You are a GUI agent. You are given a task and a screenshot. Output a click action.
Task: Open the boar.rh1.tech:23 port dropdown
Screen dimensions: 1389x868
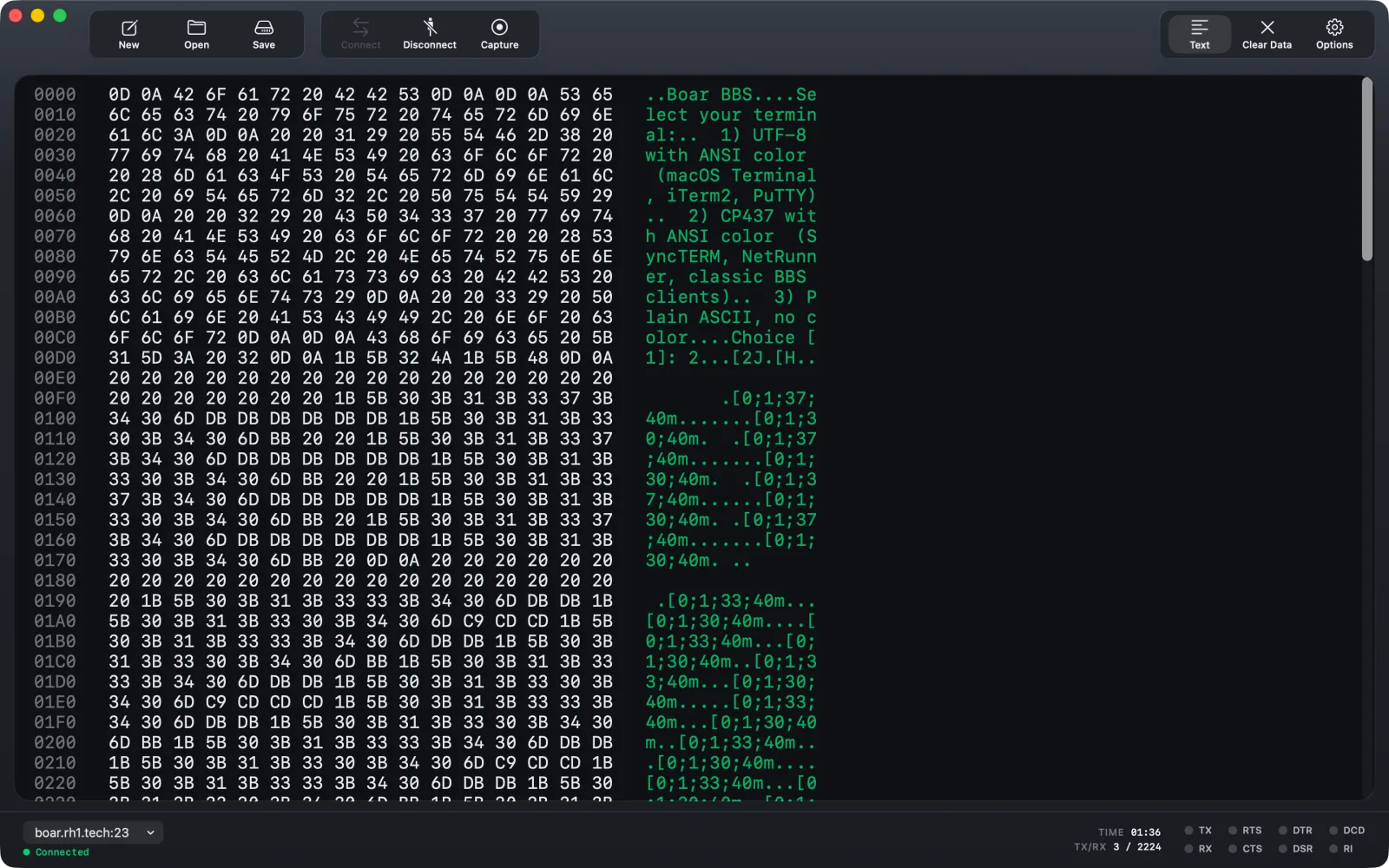point(94,832)
